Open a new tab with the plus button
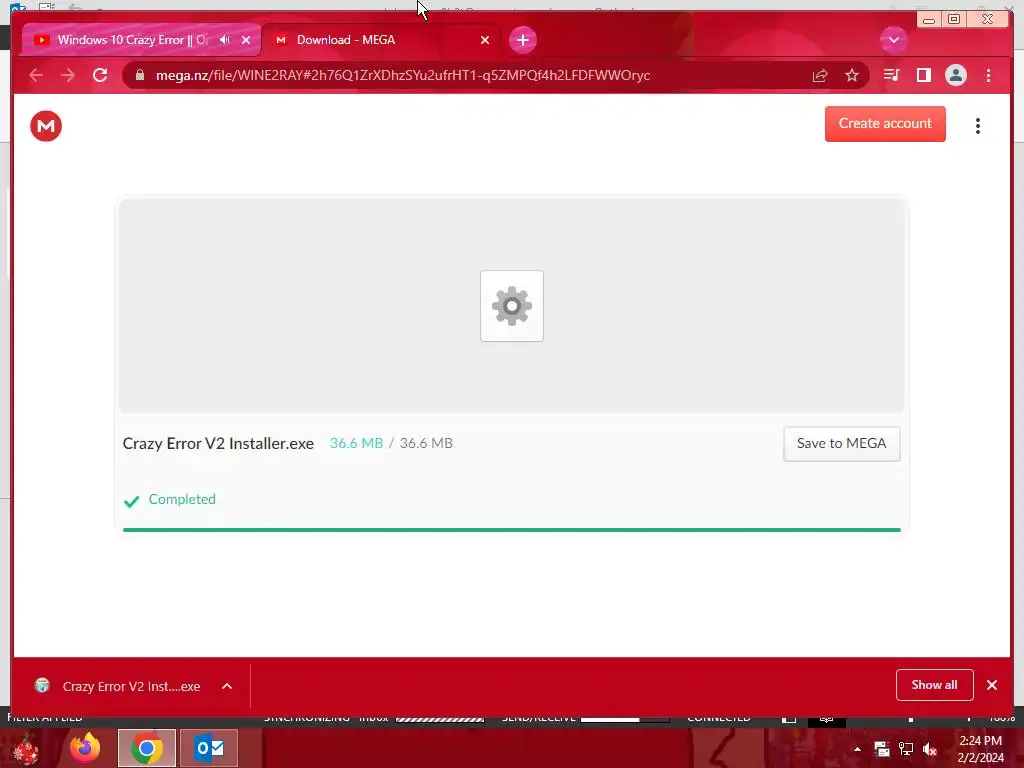The height and width of the screenshot is (768, 1024). (522, 40)
